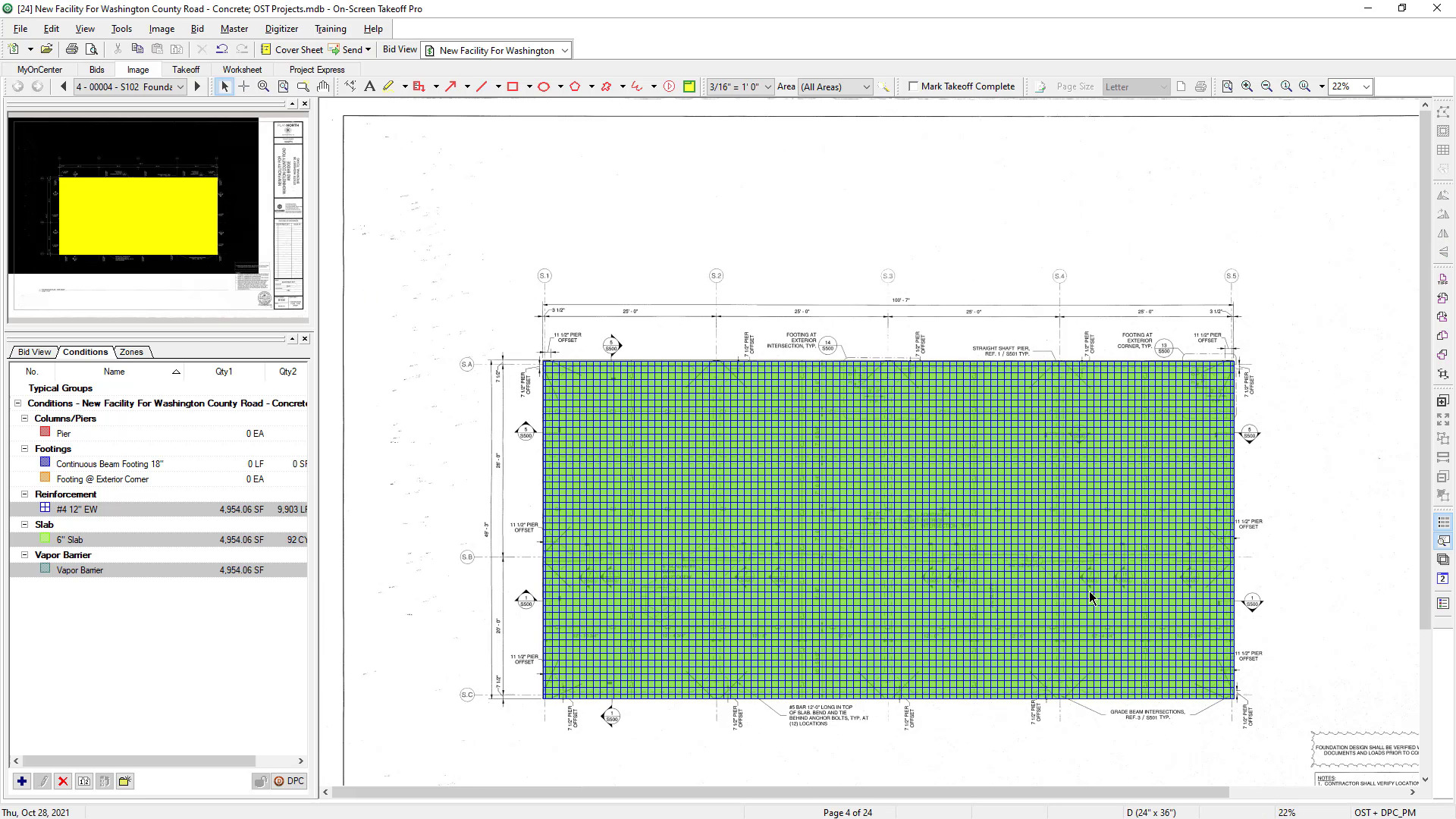Viewport: 1456px width, 819px height.
Task: Open the drawing scale dropdown
Action: pyautogui.click(x=767, y=86)
